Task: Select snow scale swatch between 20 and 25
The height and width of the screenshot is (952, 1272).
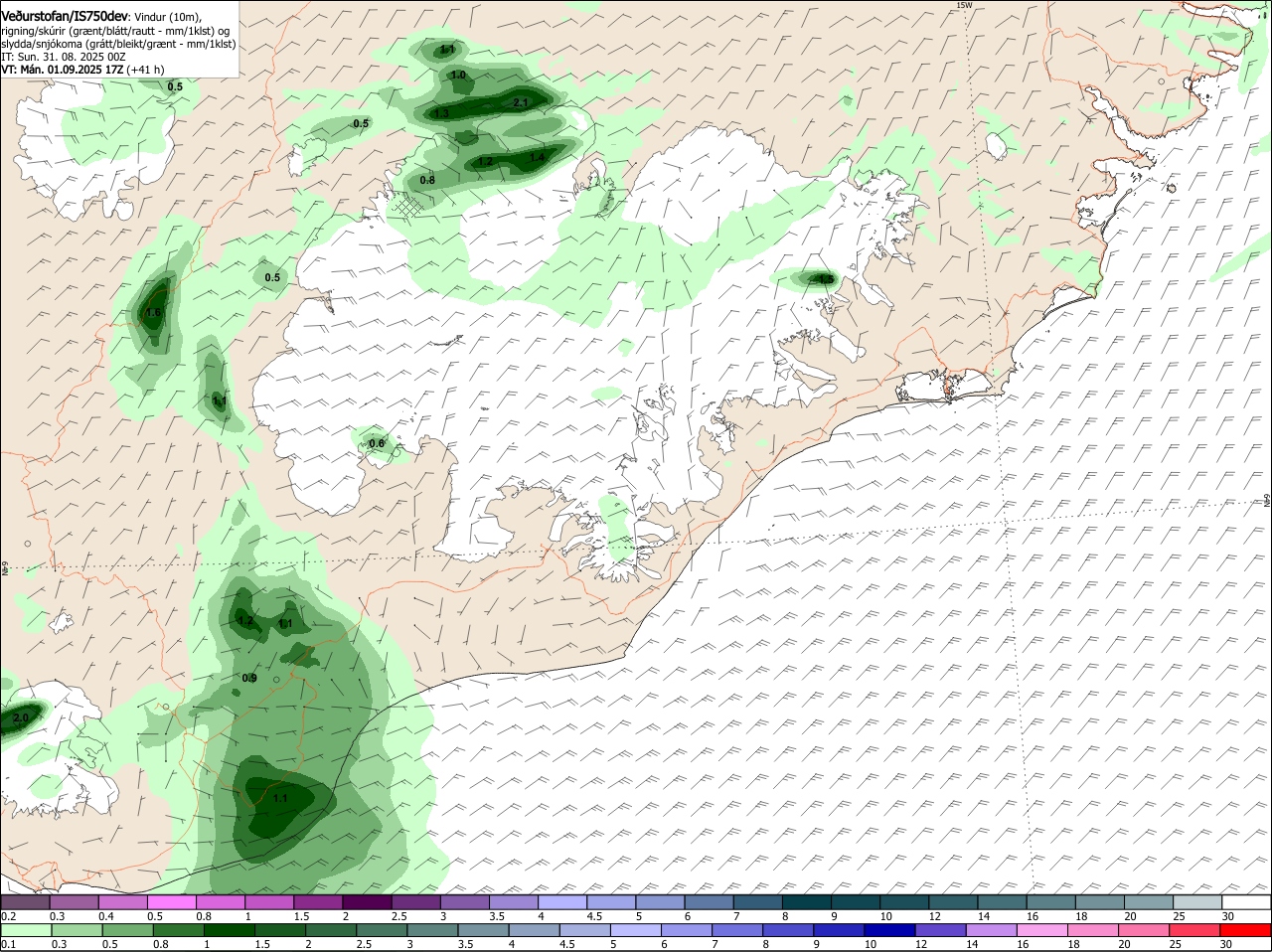Action: (x=1148, y=902)
